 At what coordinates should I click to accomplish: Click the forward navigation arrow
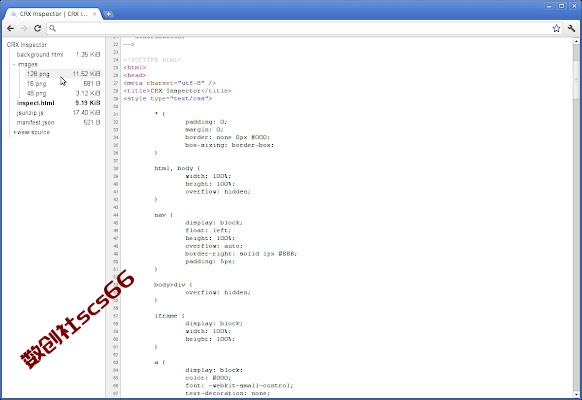(24, 28)
